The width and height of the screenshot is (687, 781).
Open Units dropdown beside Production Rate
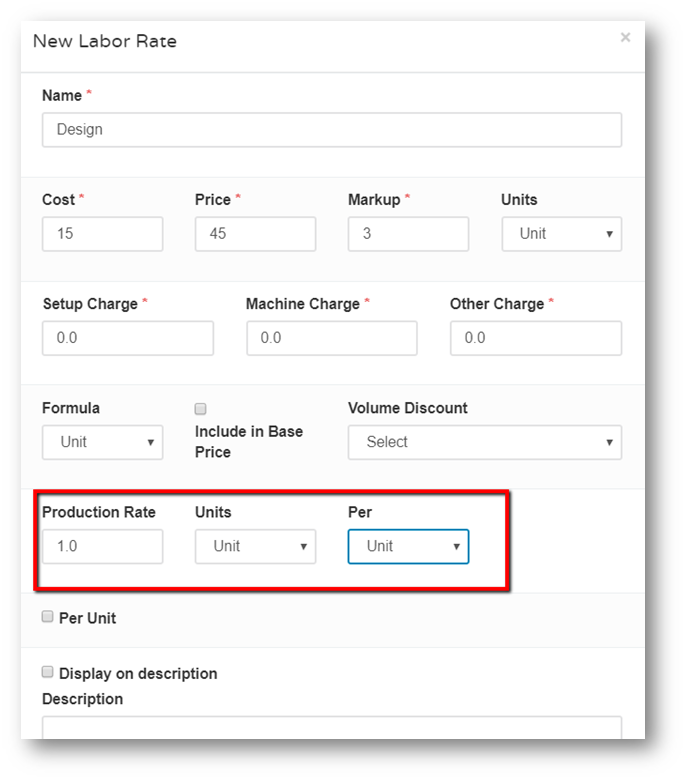pos(256,546)
